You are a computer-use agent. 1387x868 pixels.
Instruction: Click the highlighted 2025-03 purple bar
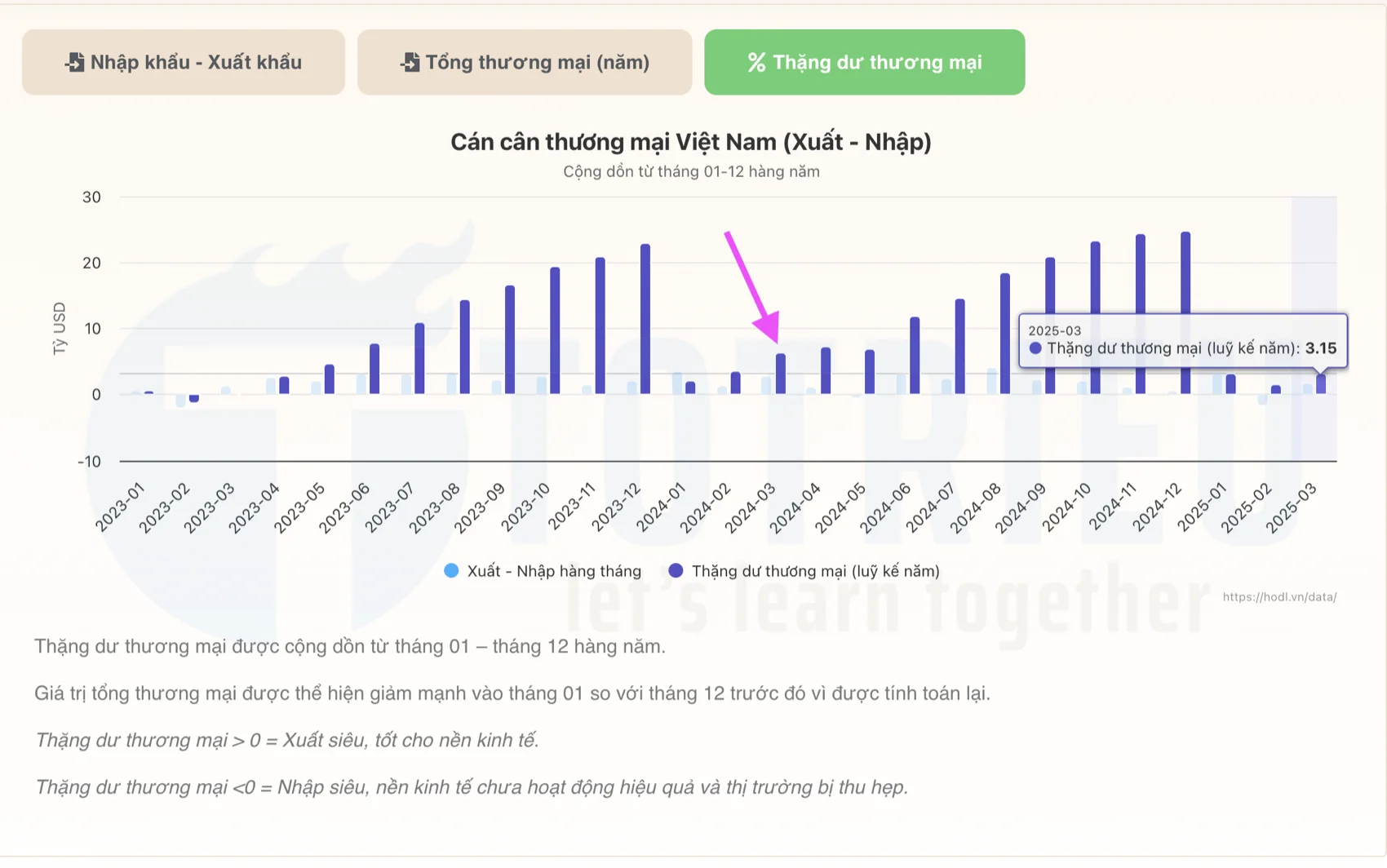pos(1321,384)
